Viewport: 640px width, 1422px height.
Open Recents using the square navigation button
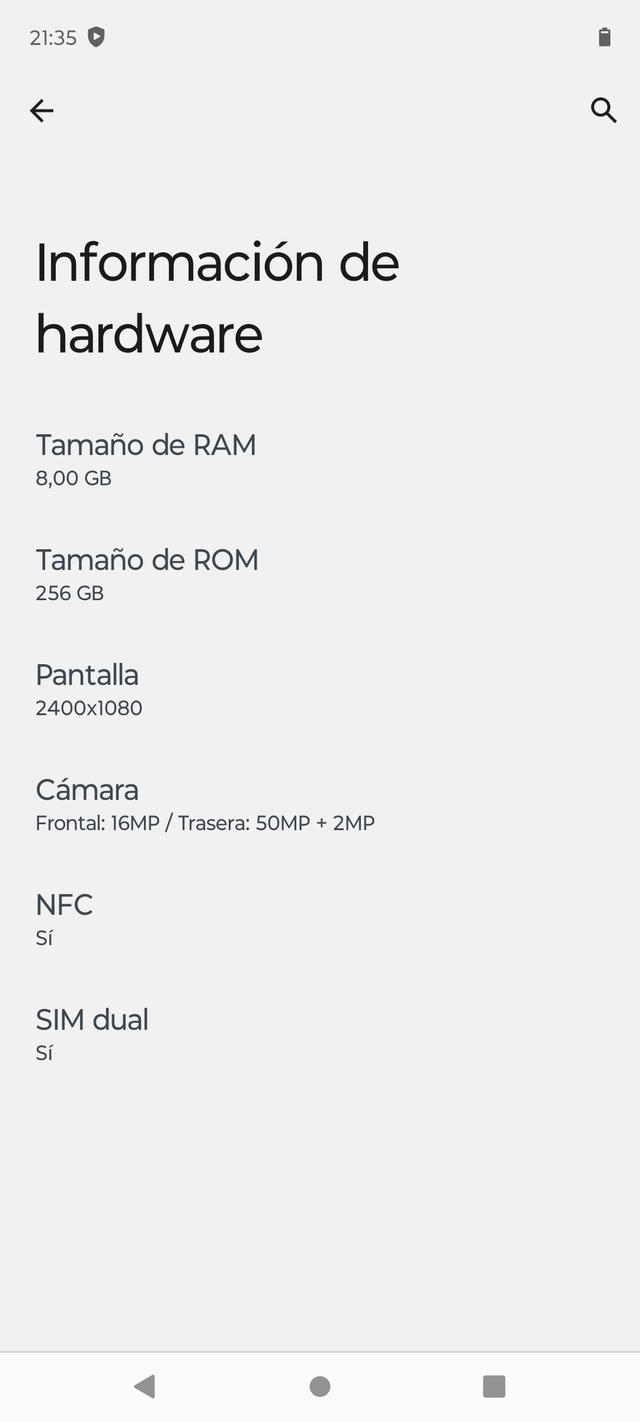(x=494, y=1386)
